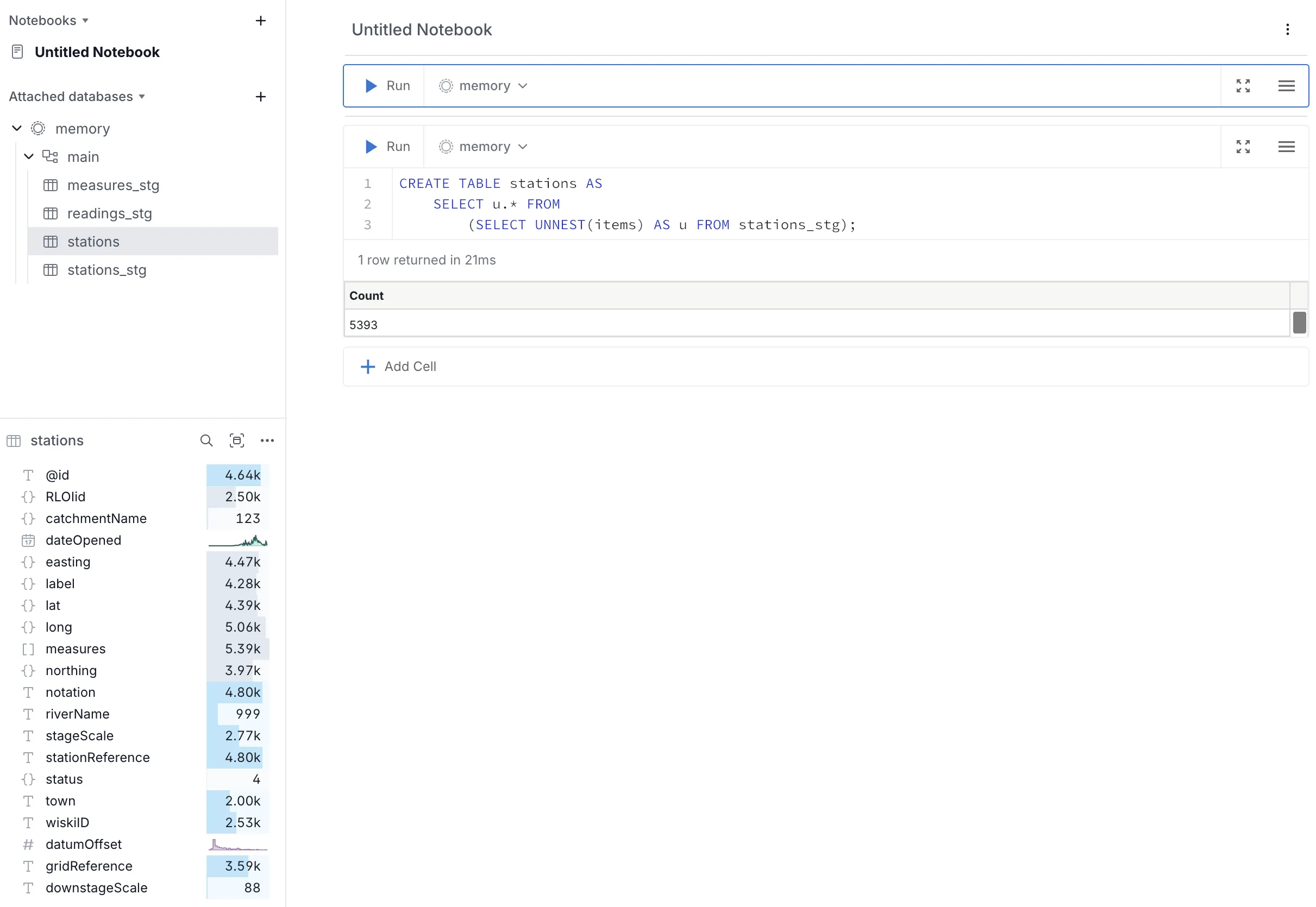Open the notebook three-dot options menu
The image size is (1316, 907).
1287,29
